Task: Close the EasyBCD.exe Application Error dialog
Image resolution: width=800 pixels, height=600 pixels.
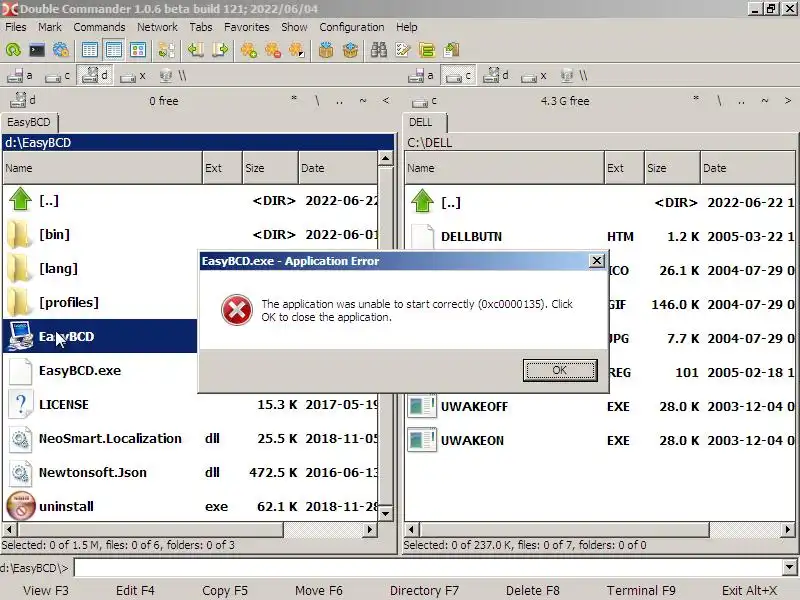Action: coord(596,261)
